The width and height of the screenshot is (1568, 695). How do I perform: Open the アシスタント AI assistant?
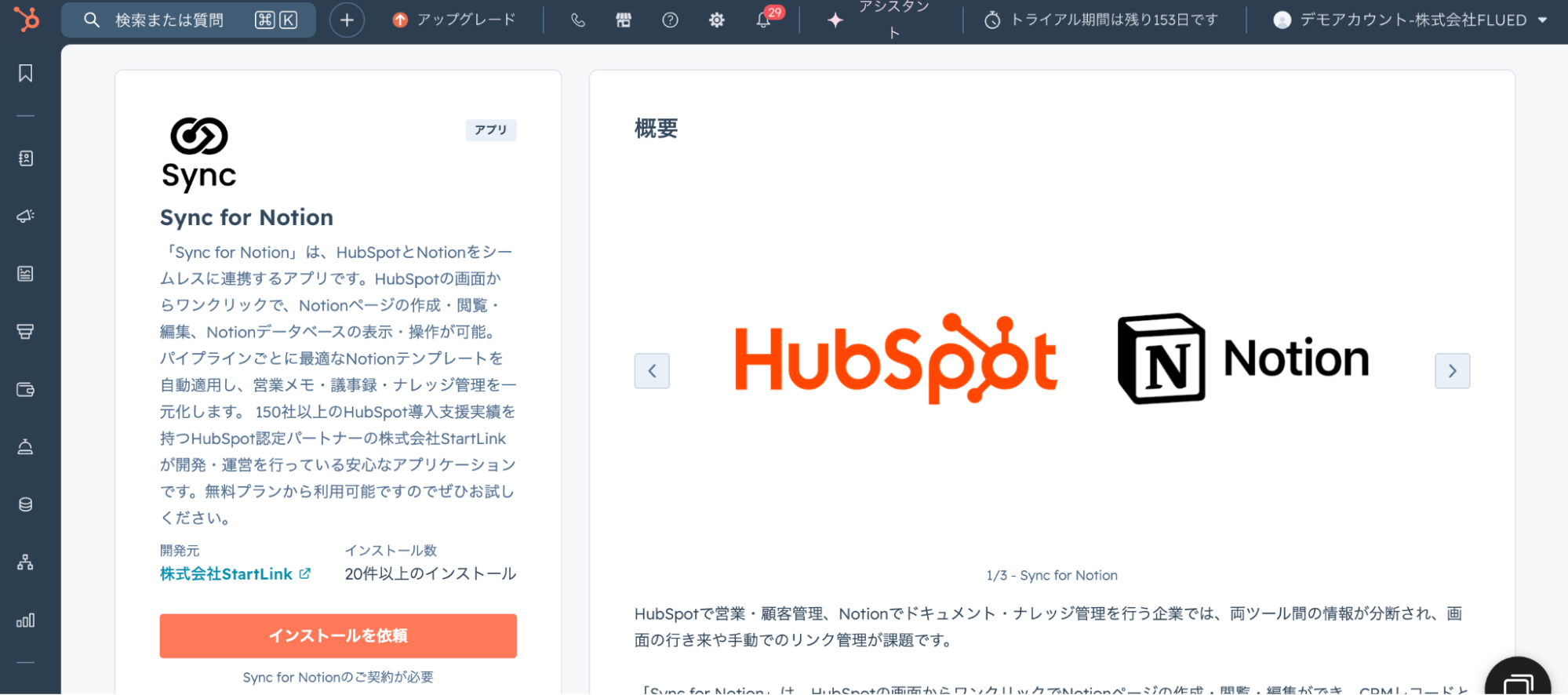click(x=879, y=20)
